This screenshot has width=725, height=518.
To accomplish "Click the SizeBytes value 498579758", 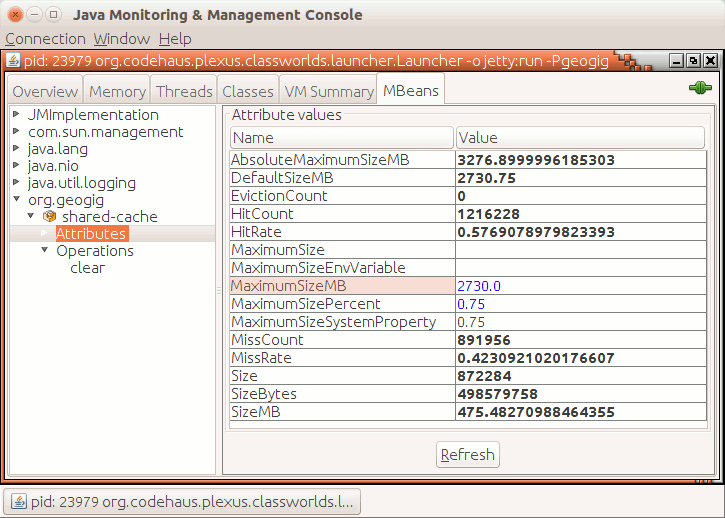I will (581, 394).
